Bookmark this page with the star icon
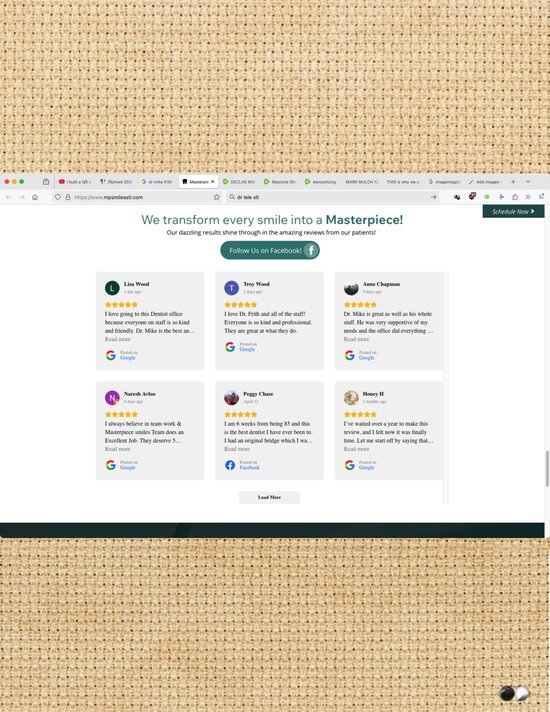 (217, 197)
